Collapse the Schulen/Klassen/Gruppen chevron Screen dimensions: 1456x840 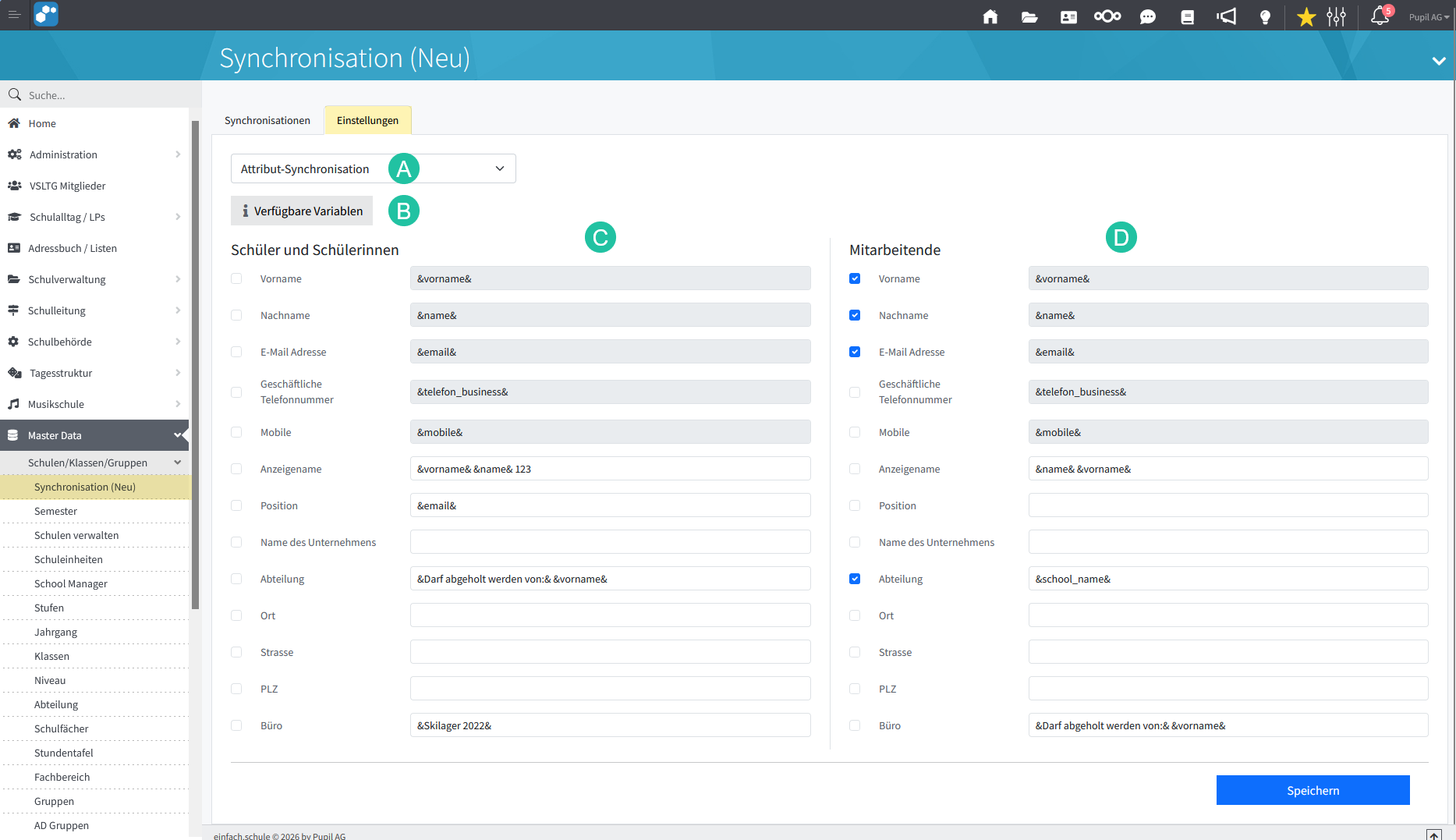pos(178,463)
